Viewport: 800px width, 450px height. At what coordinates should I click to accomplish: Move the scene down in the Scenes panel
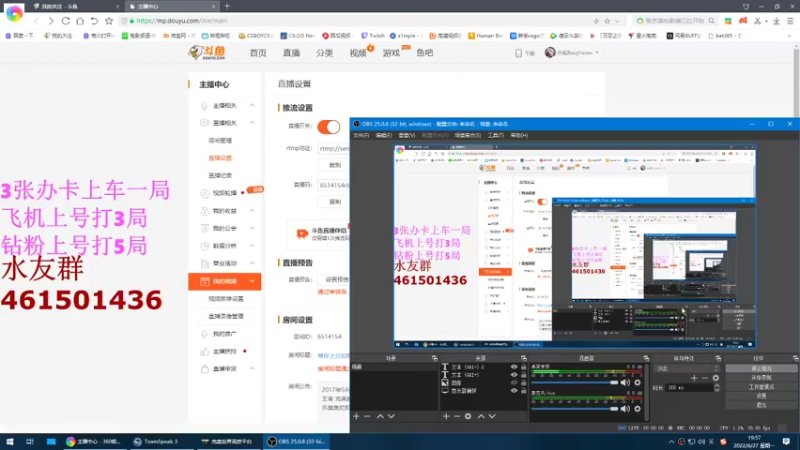pos(391,416)
